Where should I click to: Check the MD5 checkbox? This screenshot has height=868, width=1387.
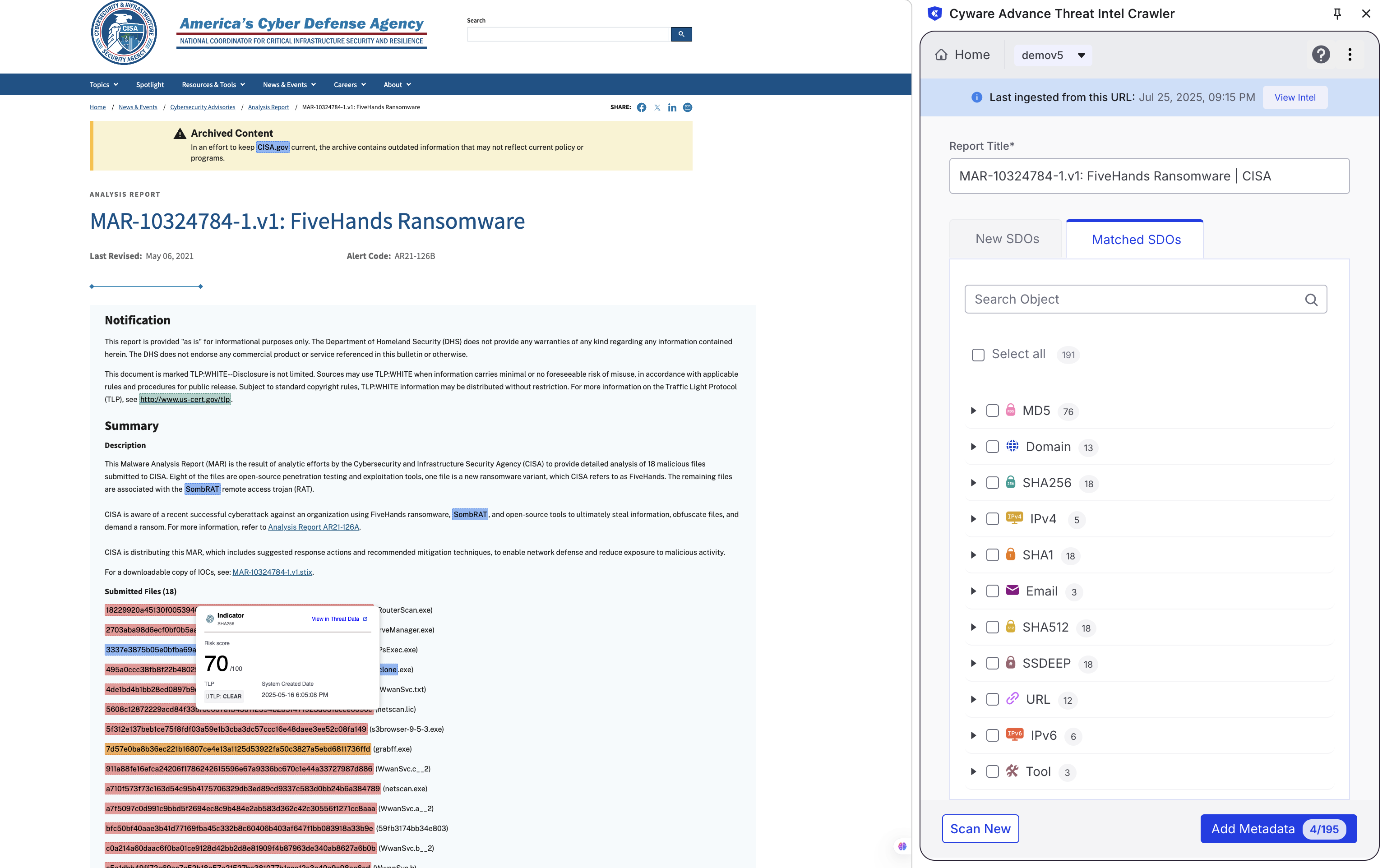[x=992, y=411]
